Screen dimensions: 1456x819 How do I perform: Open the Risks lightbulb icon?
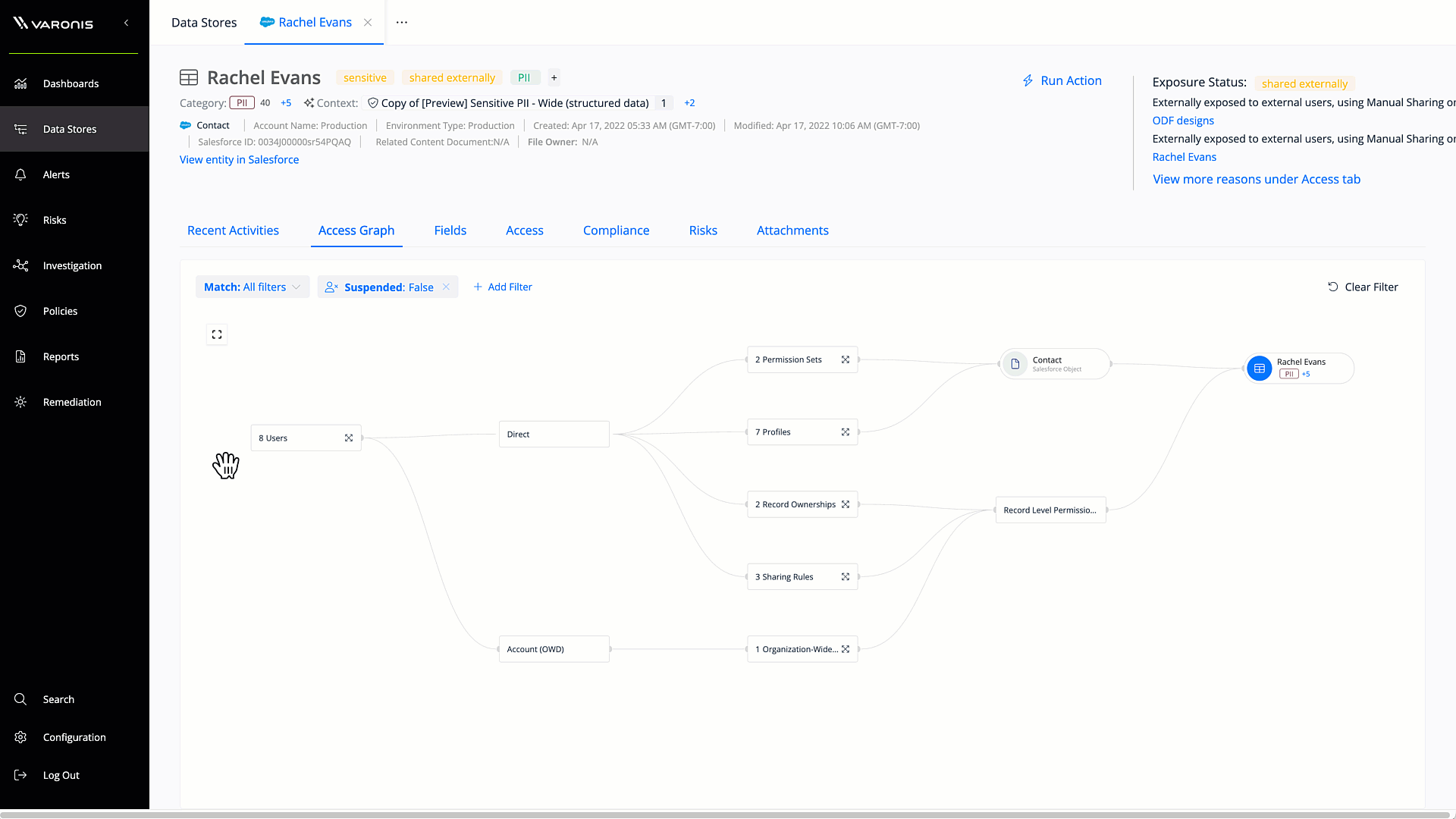(x=20, y=220)
